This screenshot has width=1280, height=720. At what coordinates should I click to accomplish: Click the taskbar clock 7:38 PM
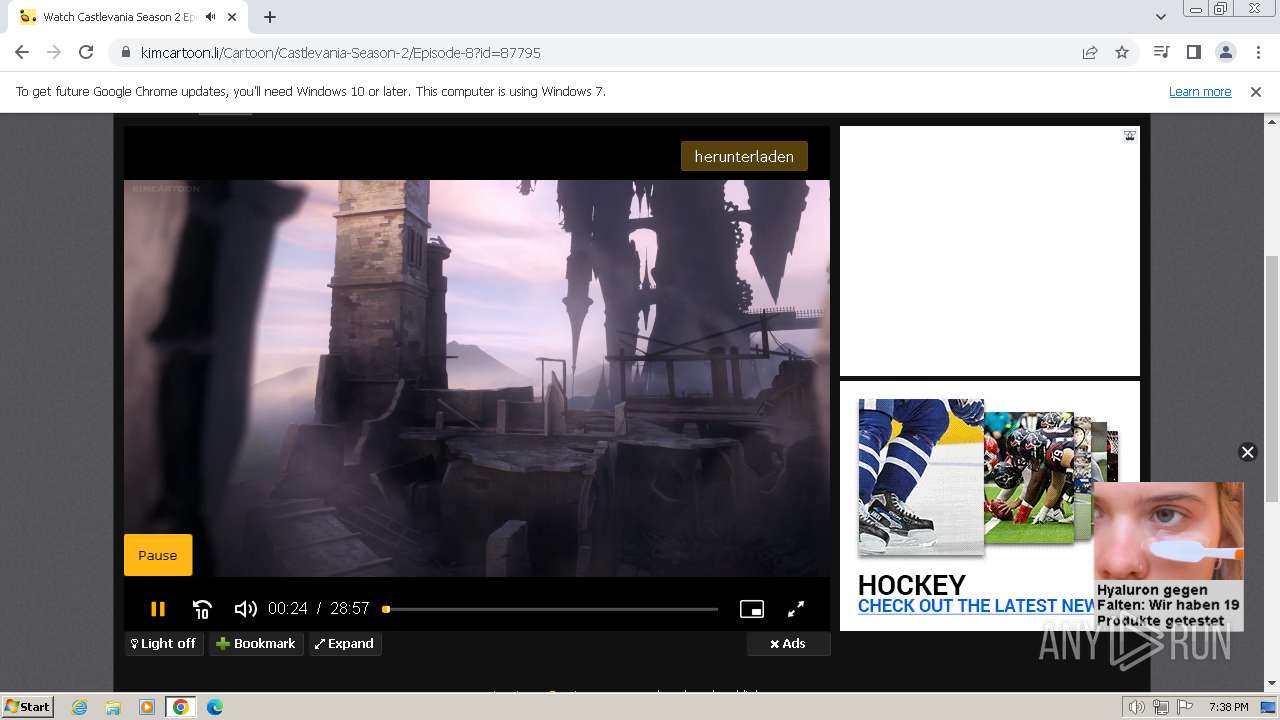tap(1228, 707)
